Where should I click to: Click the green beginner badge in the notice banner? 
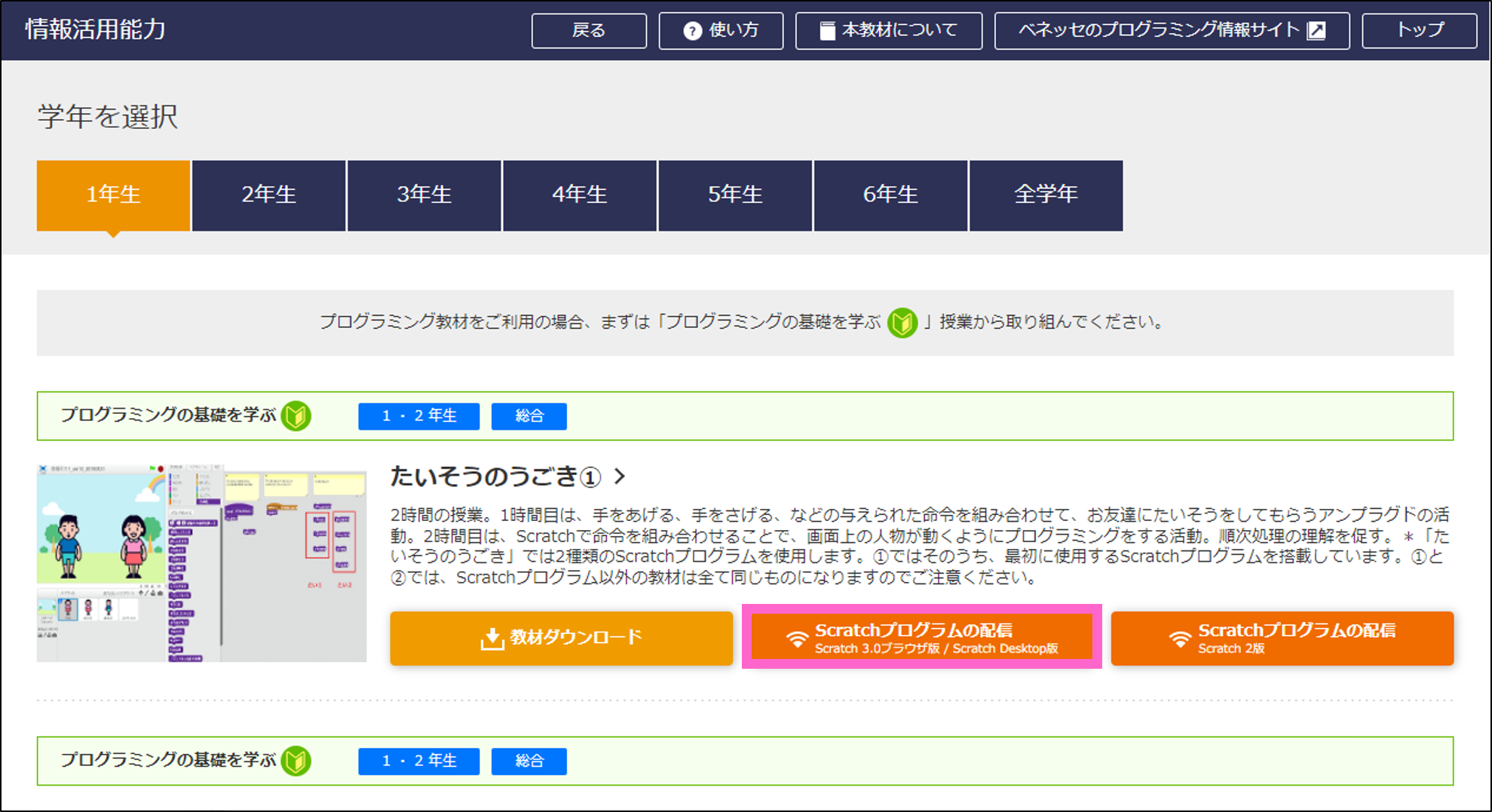902,323
